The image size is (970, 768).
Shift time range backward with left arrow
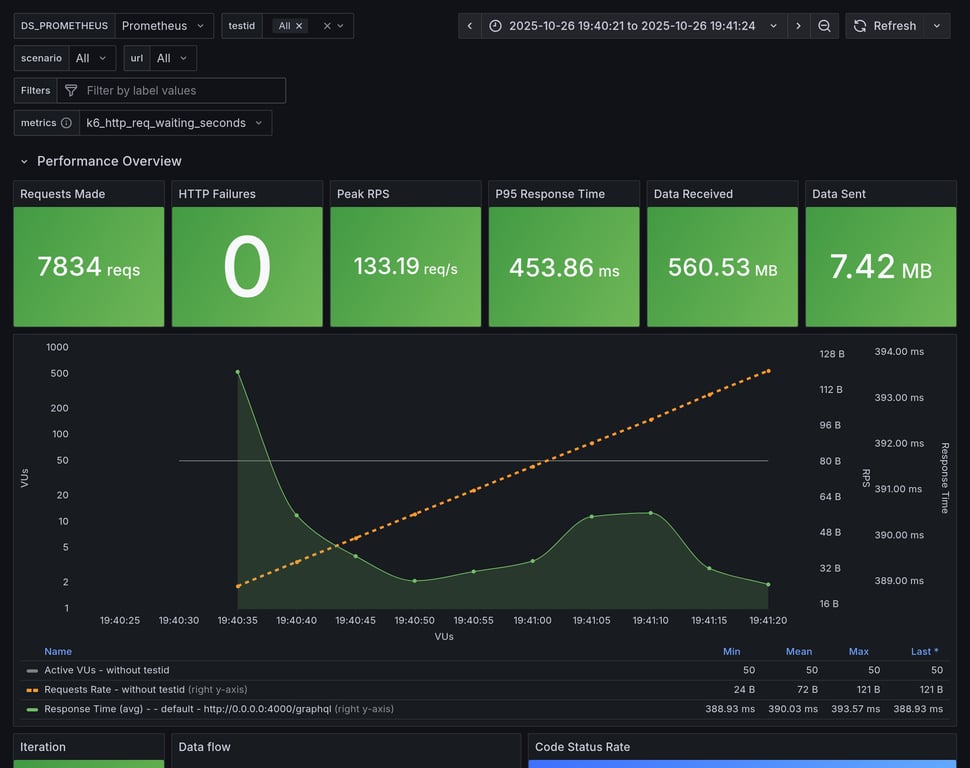(x=470, y=26)
